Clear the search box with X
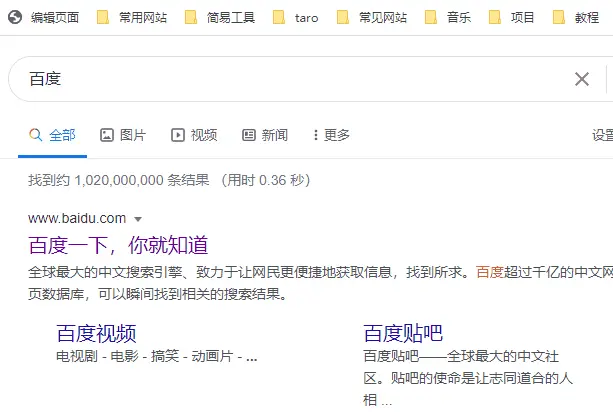This screenshot has height=416, width=613. (x=582, y=79)
